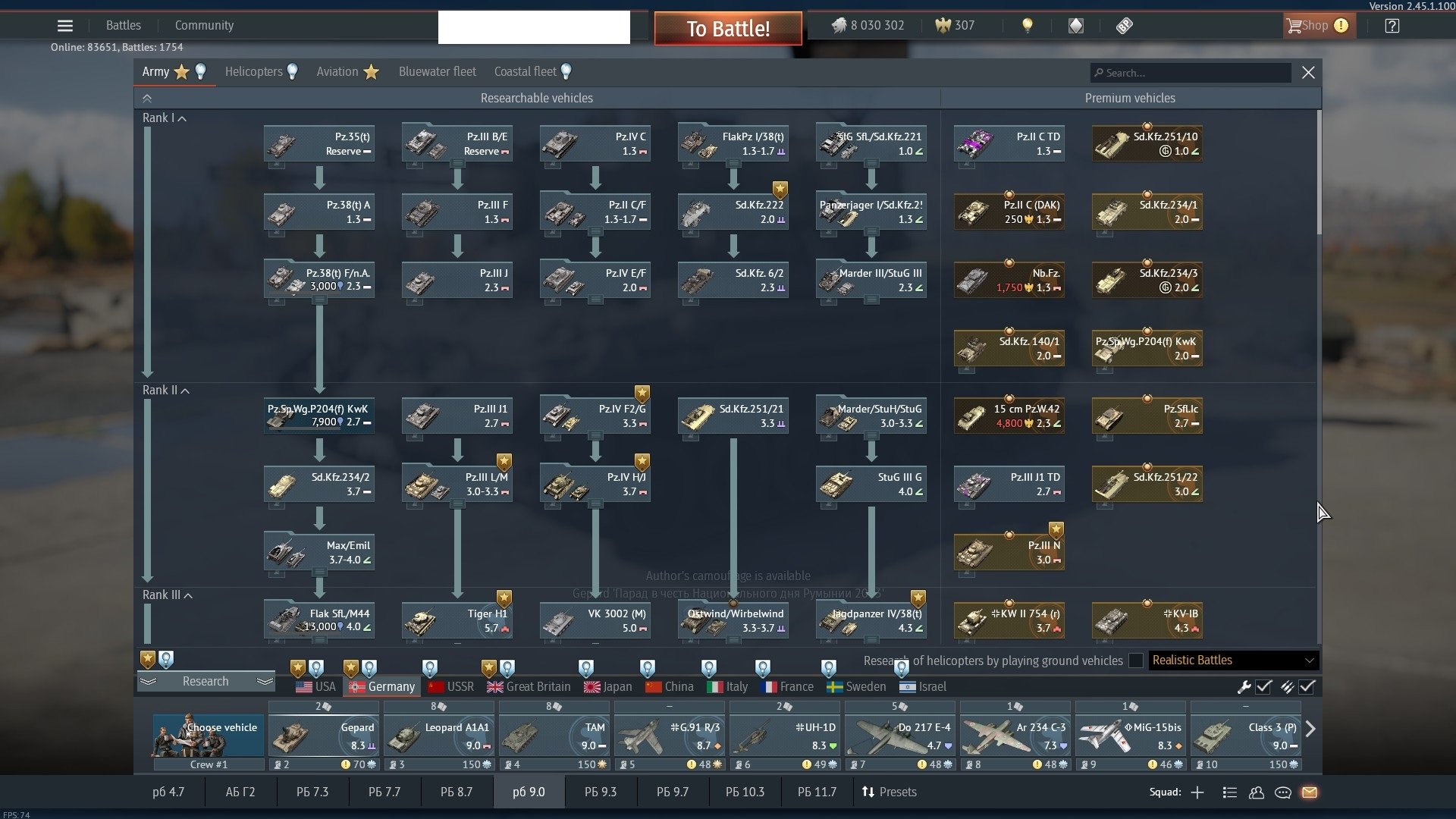Select the Leopard A1A1 crew slot

click(439, 736)
